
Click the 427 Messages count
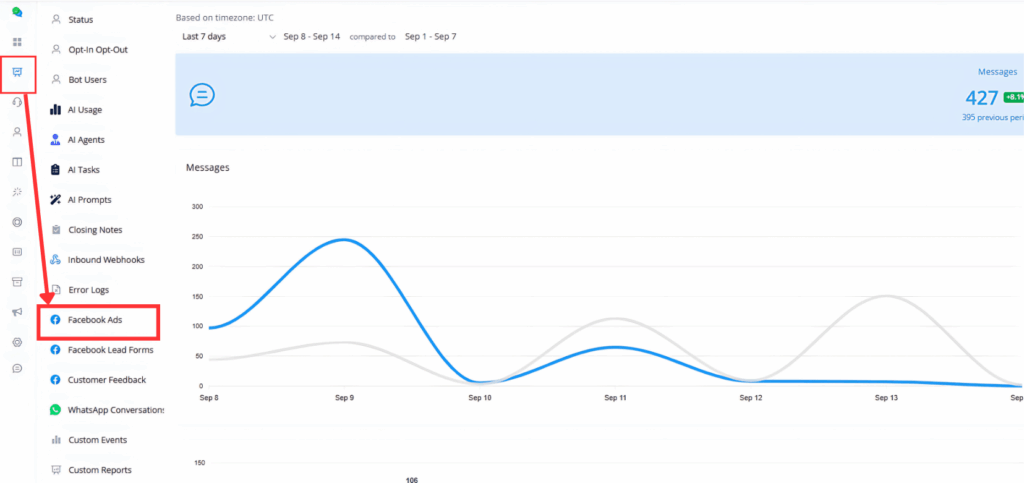coord(981,97)
